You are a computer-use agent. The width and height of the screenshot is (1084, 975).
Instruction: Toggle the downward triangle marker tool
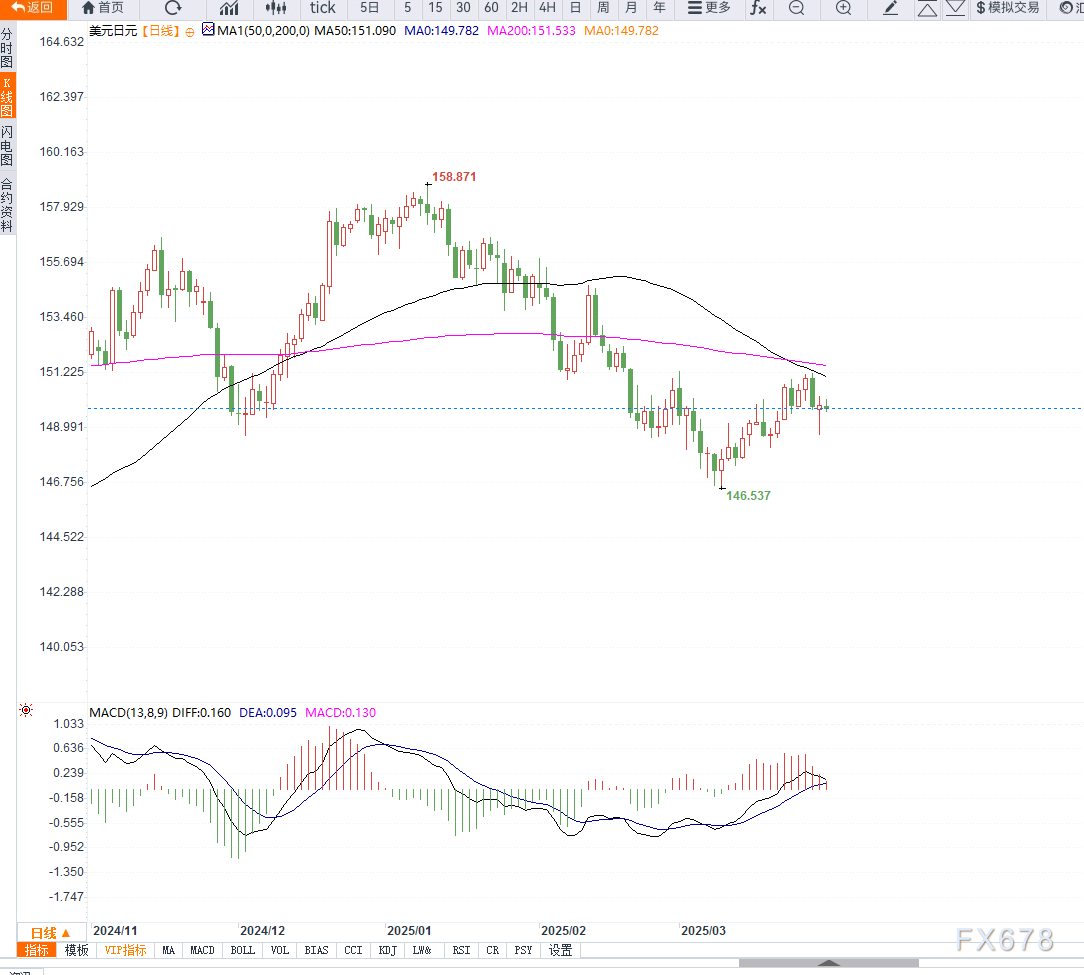pyautogui.click(x=956, y=9)
